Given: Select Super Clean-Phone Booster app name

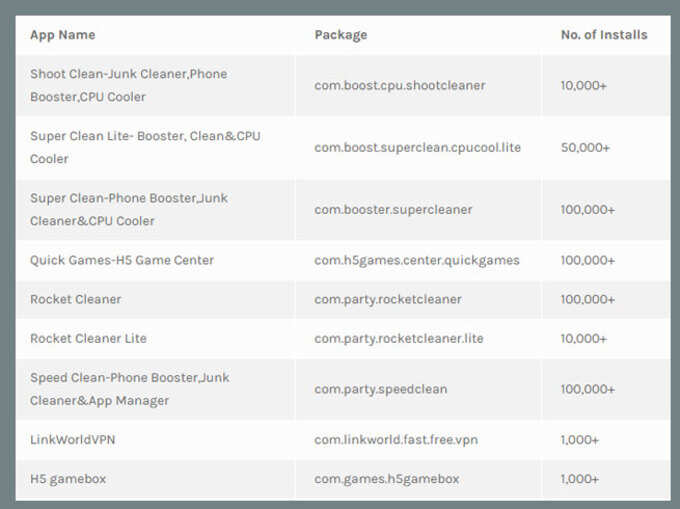Looking at the screenshot, I should click(x=129, y=209).
